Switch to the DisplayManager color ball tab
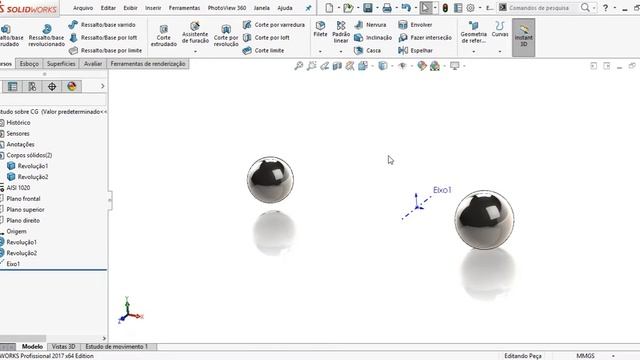Image resolution: width=640 pixels, height=360 pixels. (72, 86)
